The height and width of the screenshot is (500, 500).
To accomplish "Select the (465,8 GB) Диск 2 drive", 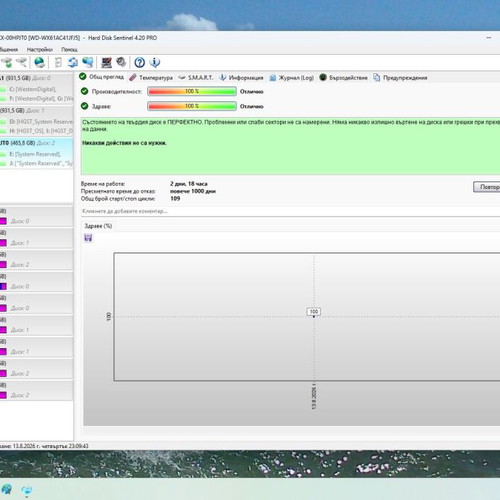I will click(36, 143).
